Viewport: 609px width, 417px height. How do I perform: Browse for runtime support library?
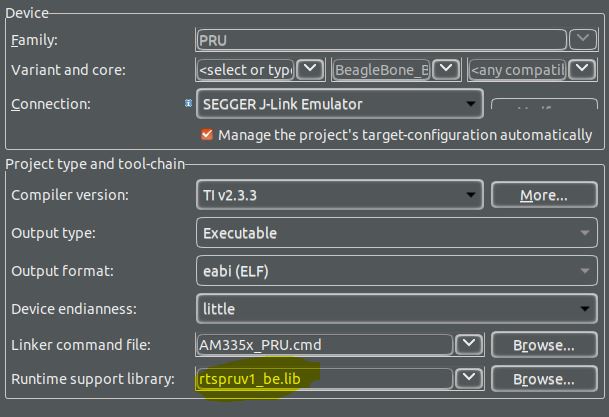pos(544,379)
